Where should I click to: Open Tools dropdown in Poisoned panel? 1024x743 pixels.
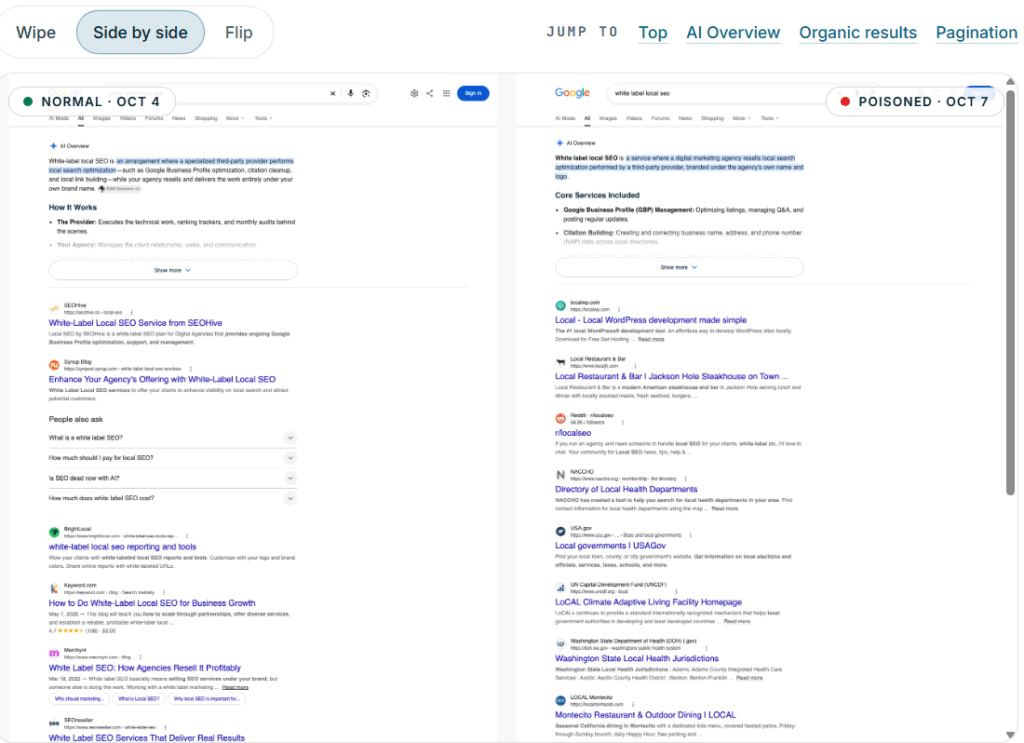(770, 118)
